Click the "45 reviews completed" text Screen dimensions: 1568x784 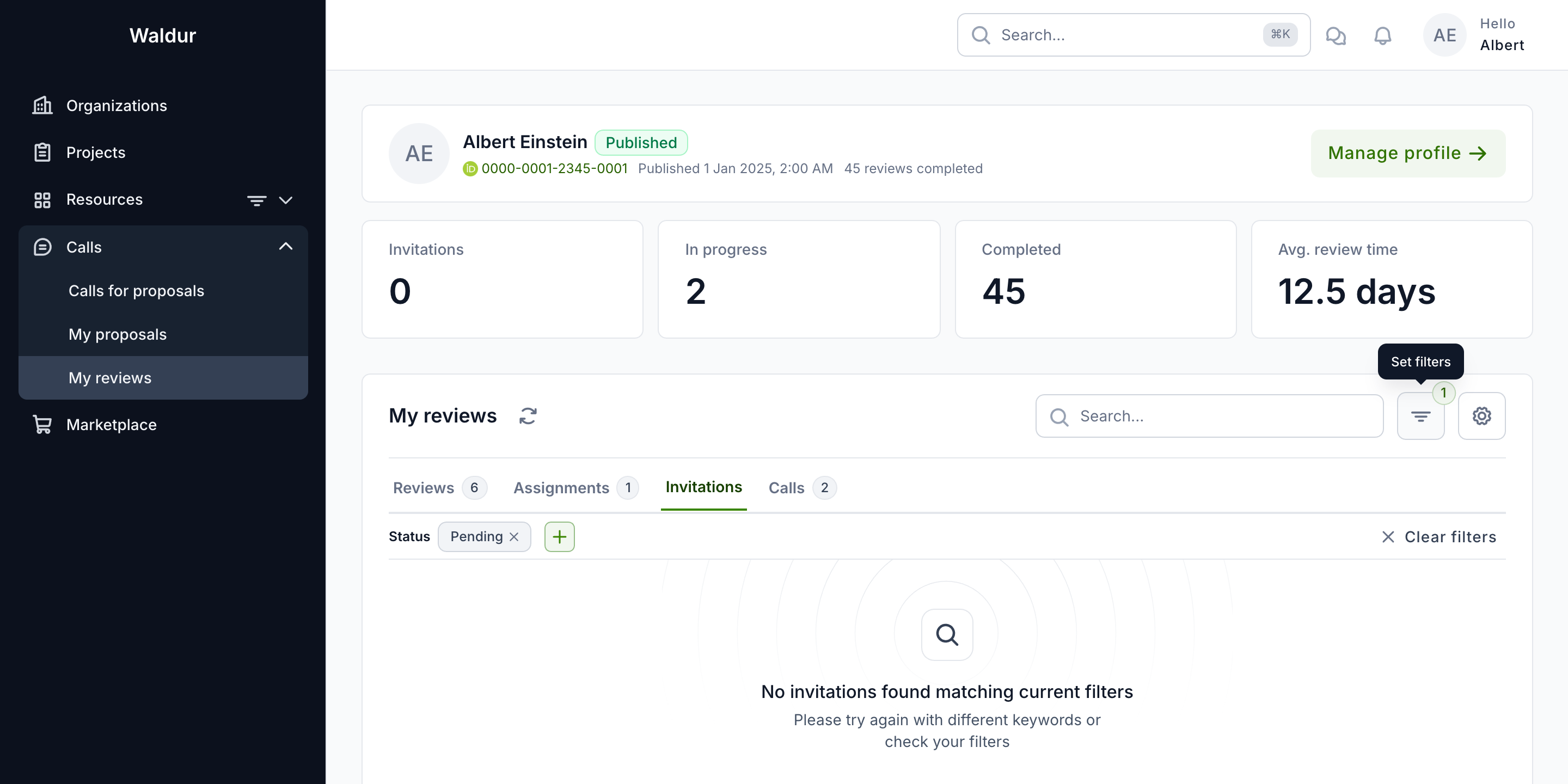(x=913, y=169)
